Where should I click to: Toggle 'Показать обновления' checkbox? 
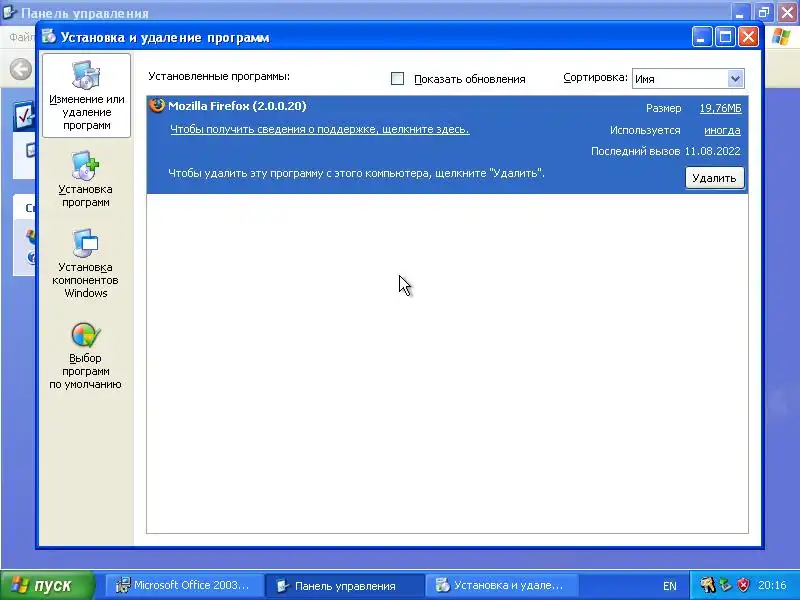397,79
